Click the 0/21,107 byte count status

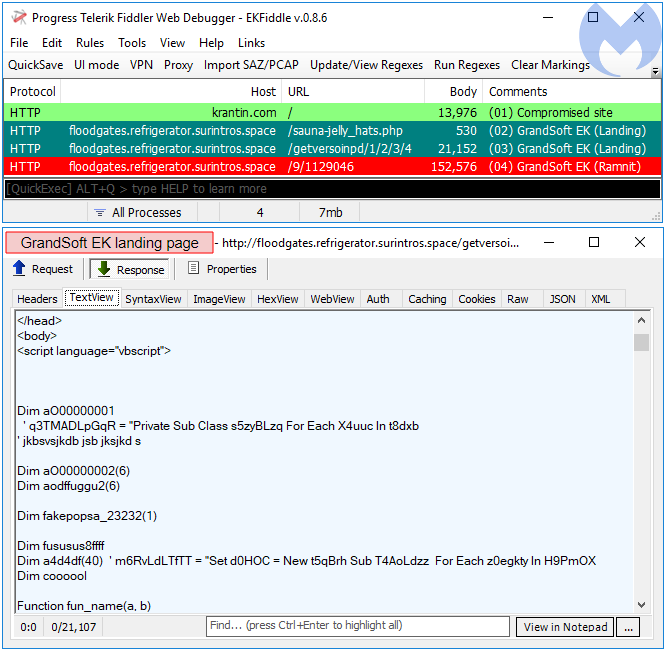73,627
